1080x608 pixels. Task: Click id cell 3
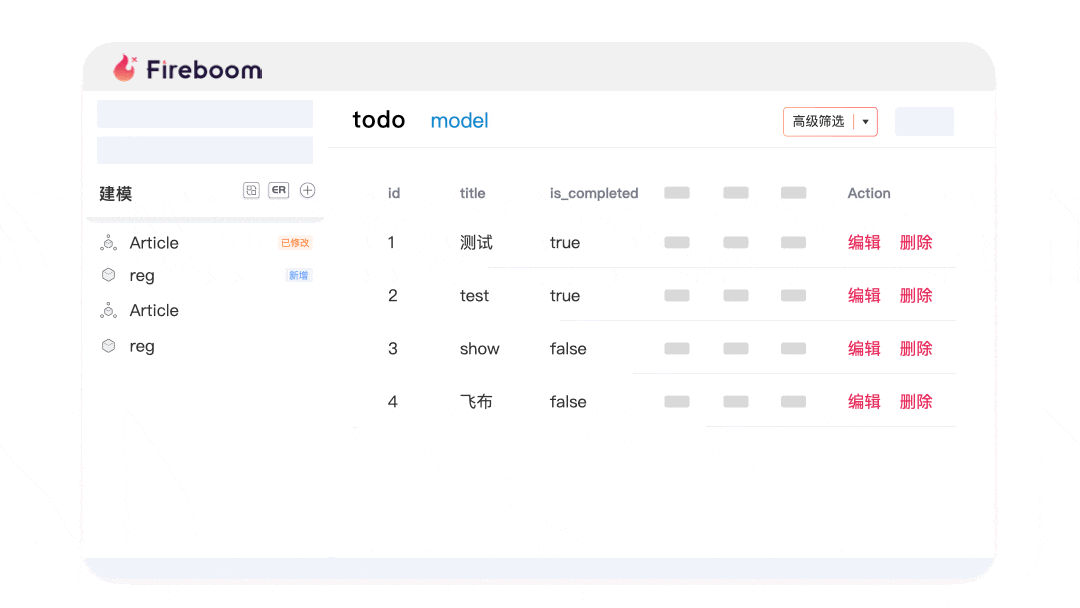pyautogui.click(x=393, y=348)
